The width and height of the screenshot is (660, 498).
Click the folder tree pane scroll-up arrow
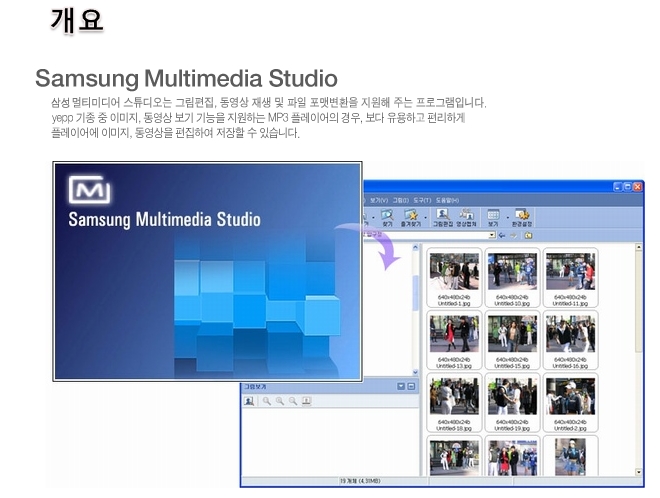click(x=415, y=248)
